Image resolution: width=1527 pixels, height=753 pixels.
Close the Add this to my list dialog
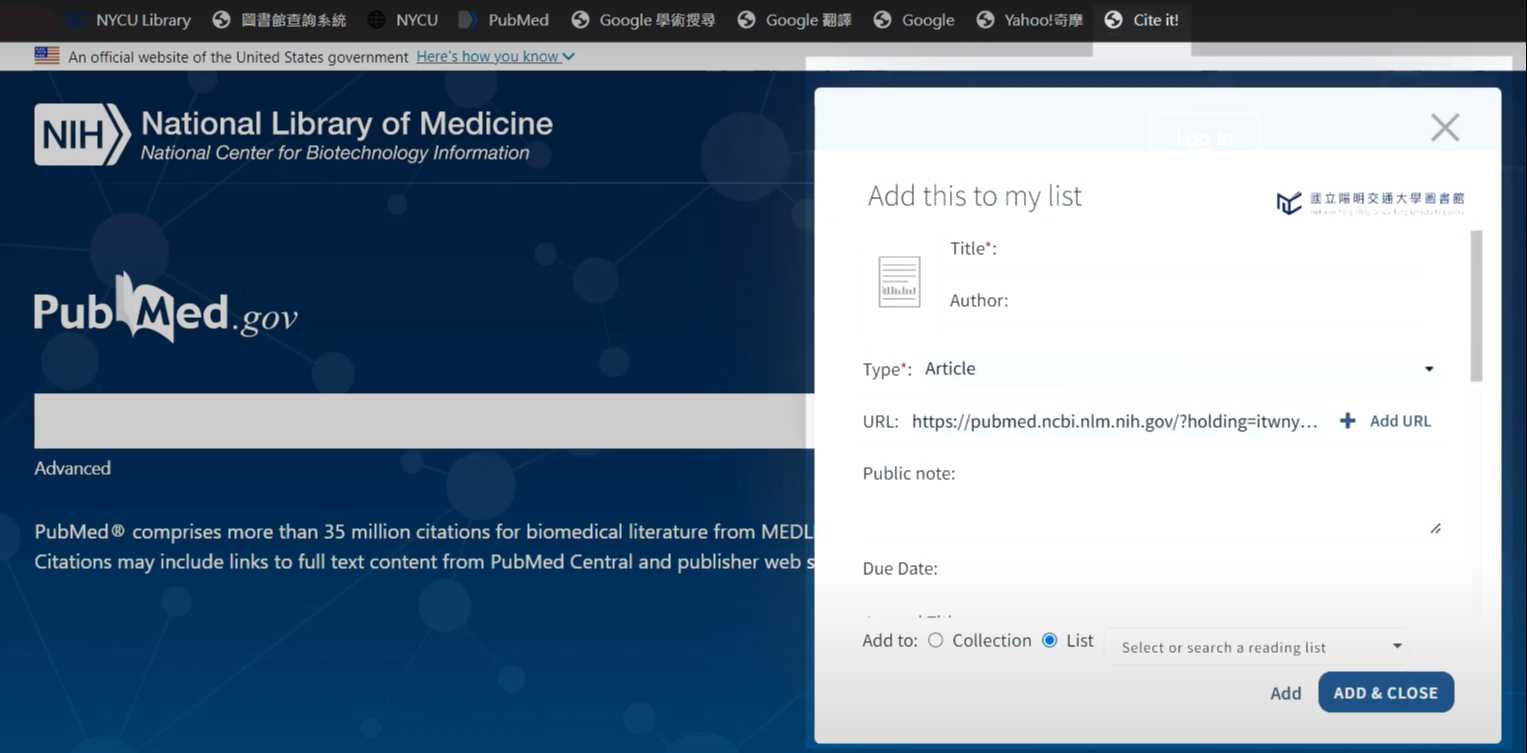point(1445,127)
